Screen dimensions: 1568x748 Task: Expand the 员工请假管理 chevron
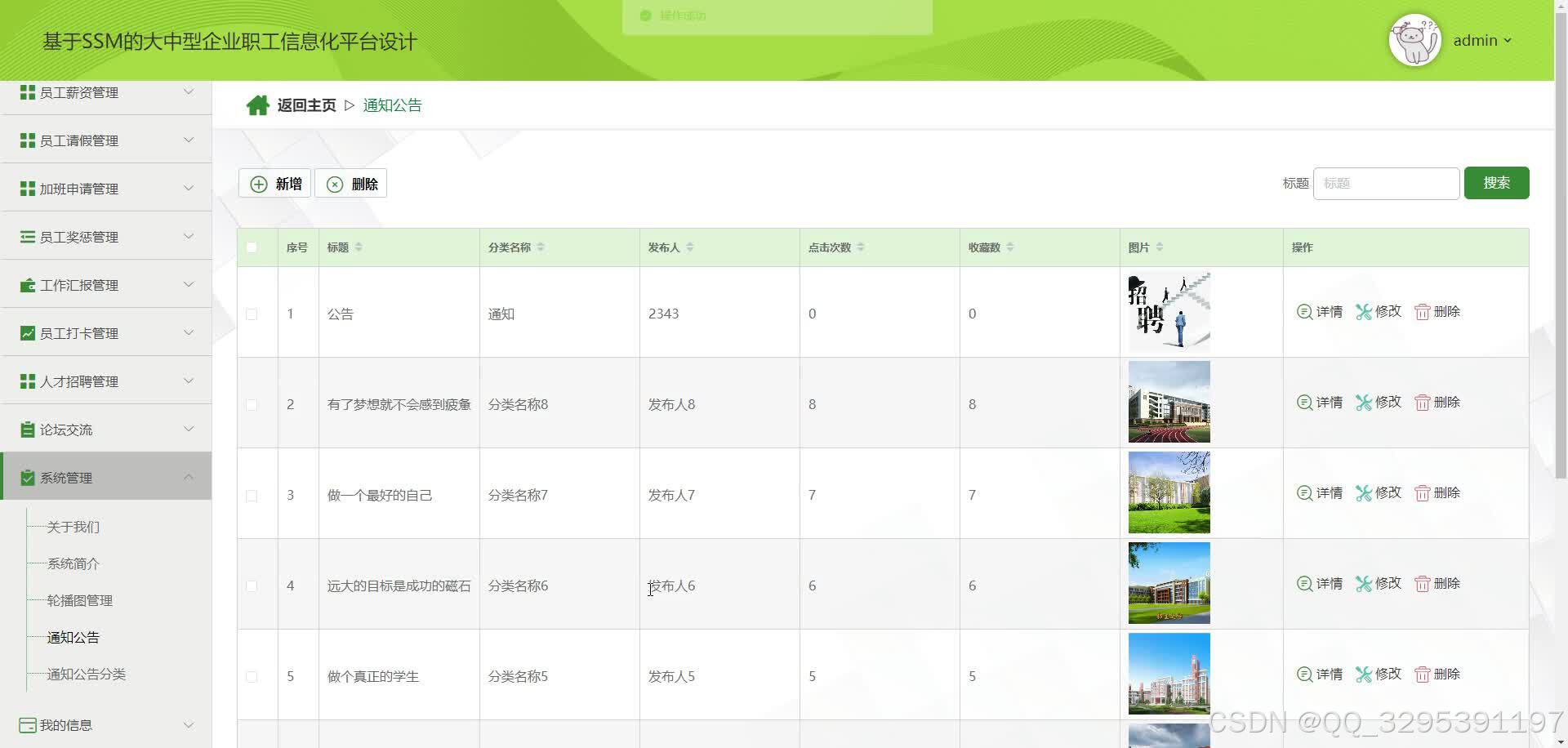pyautogui.click(x=189, y=140)
